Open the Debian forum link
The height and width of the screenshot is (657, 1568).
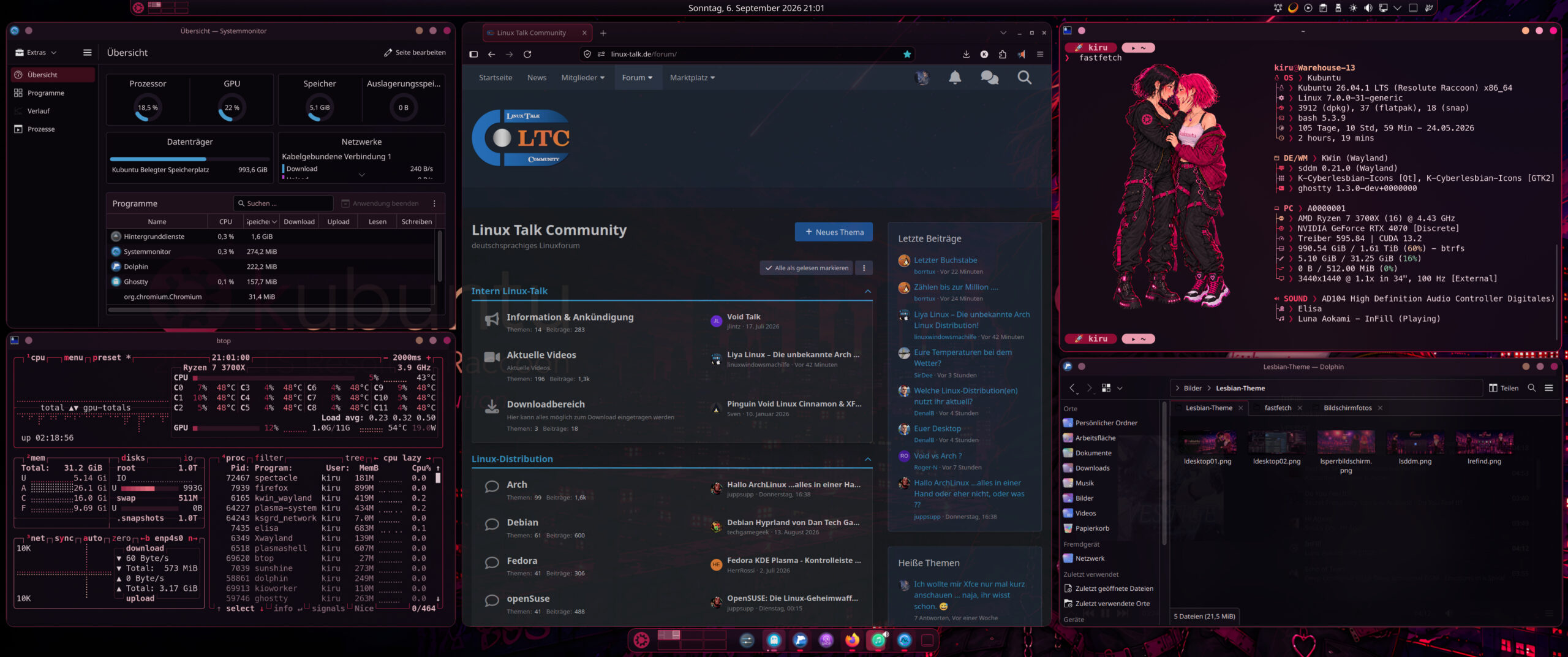coord(522,523)
